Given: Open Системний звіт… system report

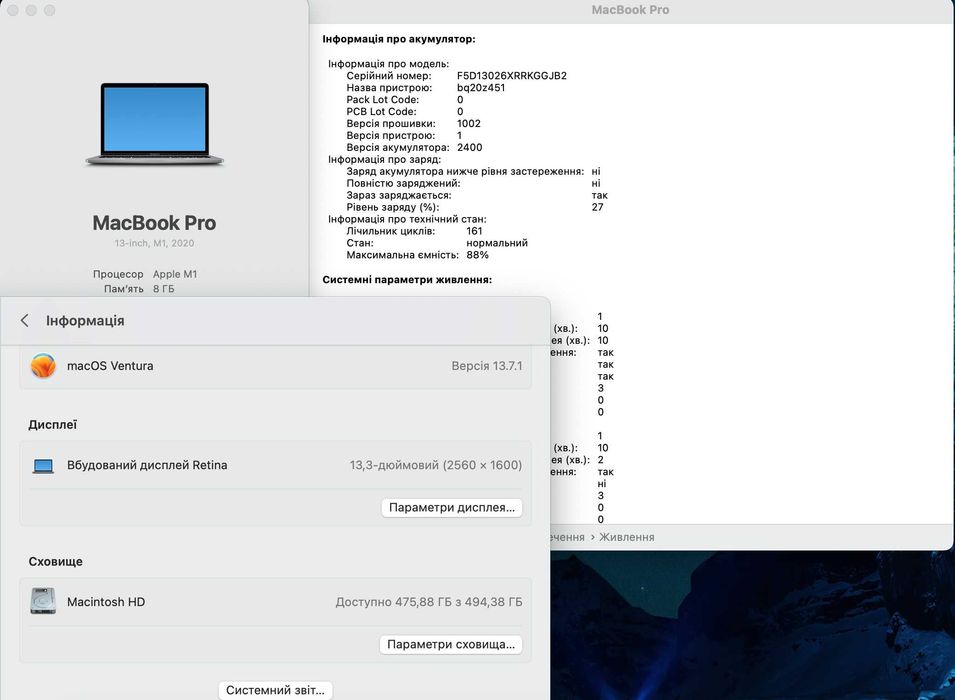Looking at the screenshot, I should pyautogui.click(x=275, y=690).
